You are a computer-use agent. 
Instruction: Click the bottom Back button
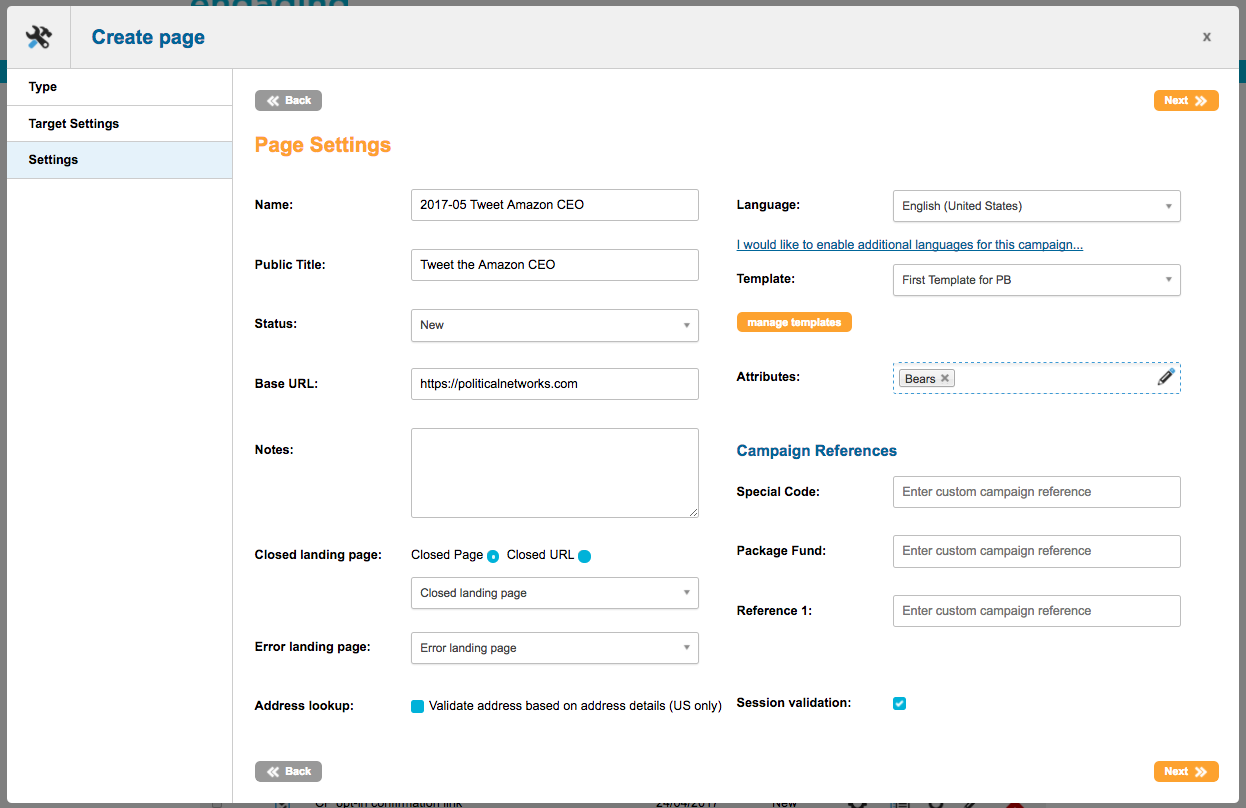(x=288, y=771)
